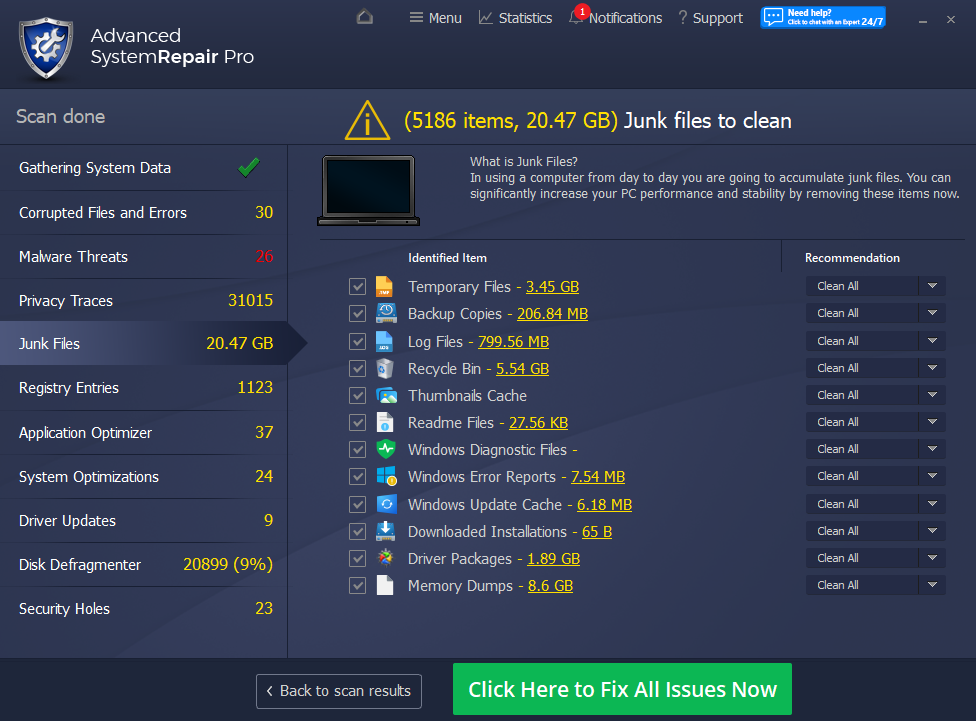Open the Menu item in top bar
Screen dimensions: 976x721
pos(435,18)
